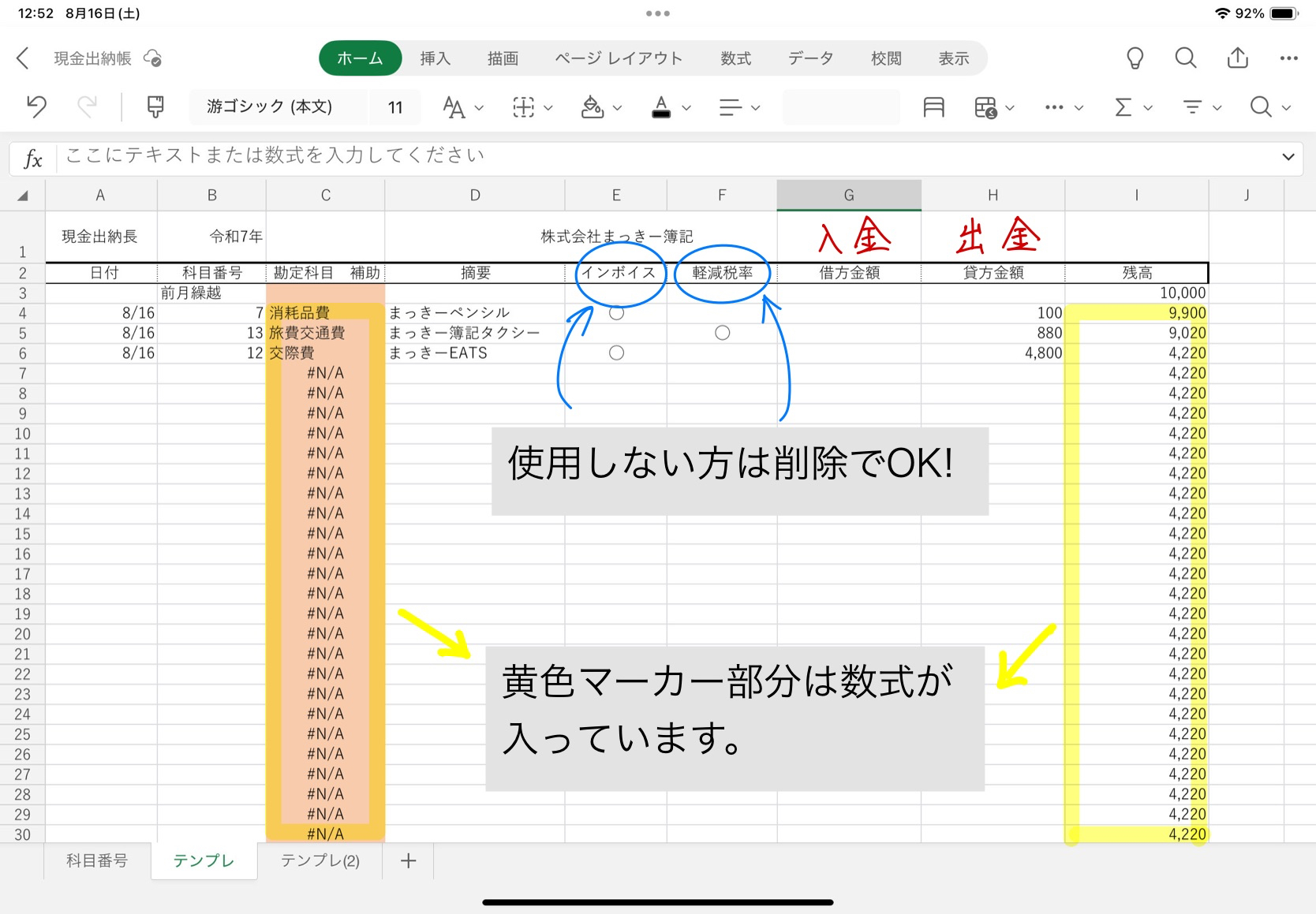The image size is (1316, 914).
Task: Tap the find magnifier in the ribbon
Action: coord(1261,107)
